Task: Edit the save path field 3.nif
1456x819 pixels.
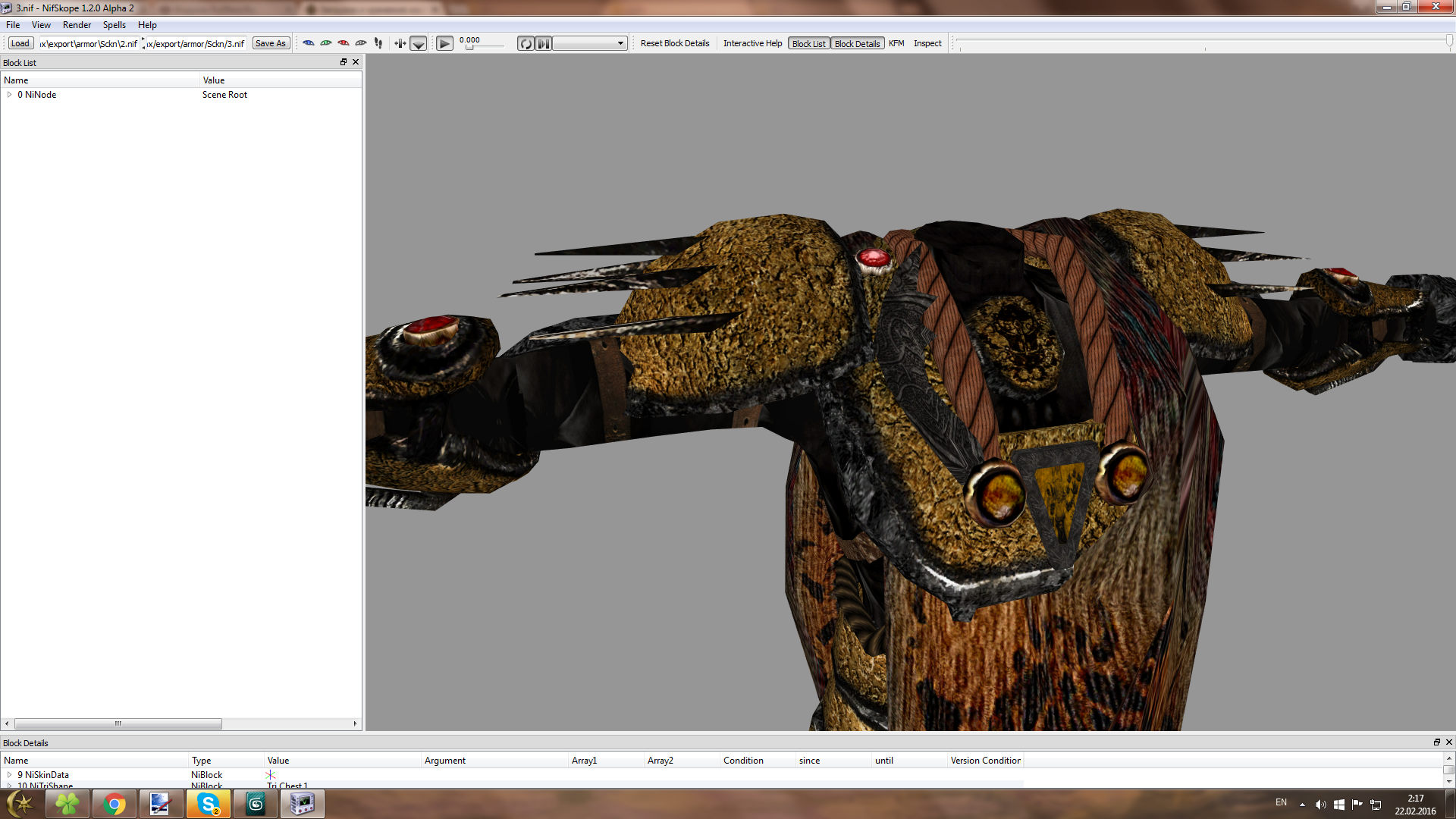Action: coord(196,43)
